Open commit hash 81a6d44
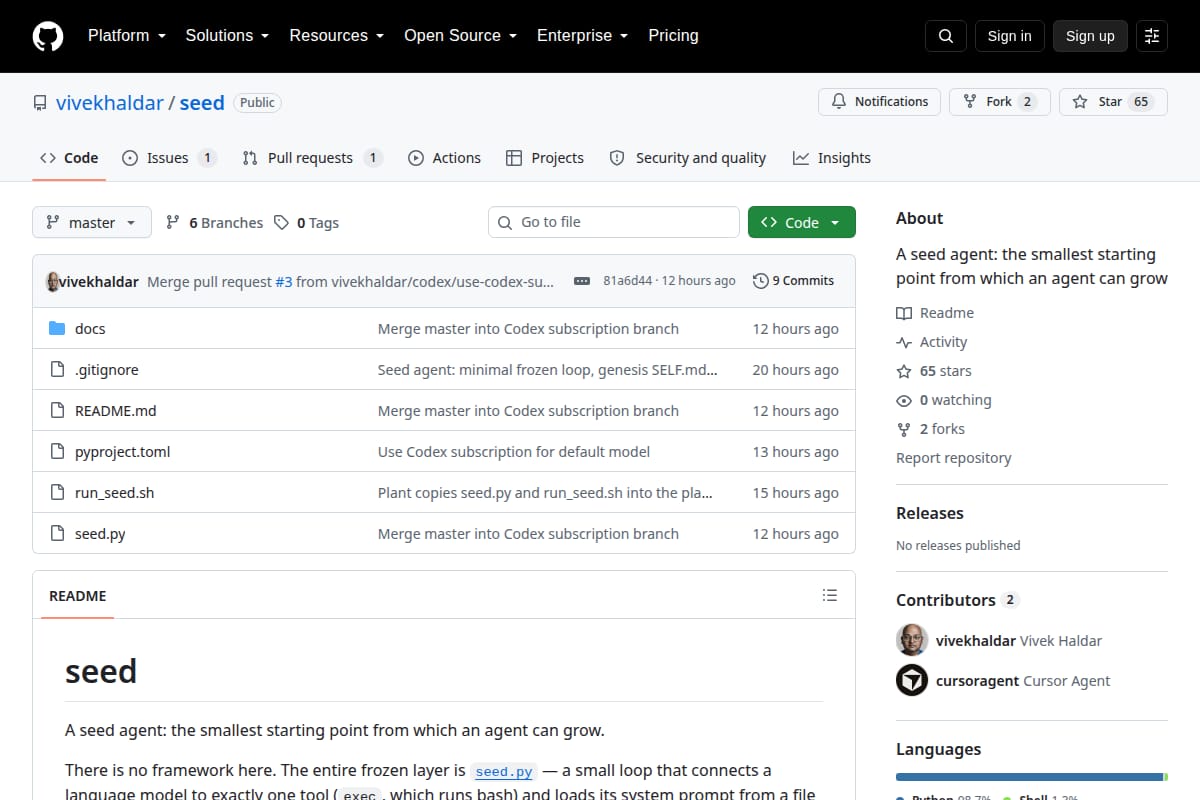Image resolution: width=1200 pixels, height=800 pixels. (628, 281)
